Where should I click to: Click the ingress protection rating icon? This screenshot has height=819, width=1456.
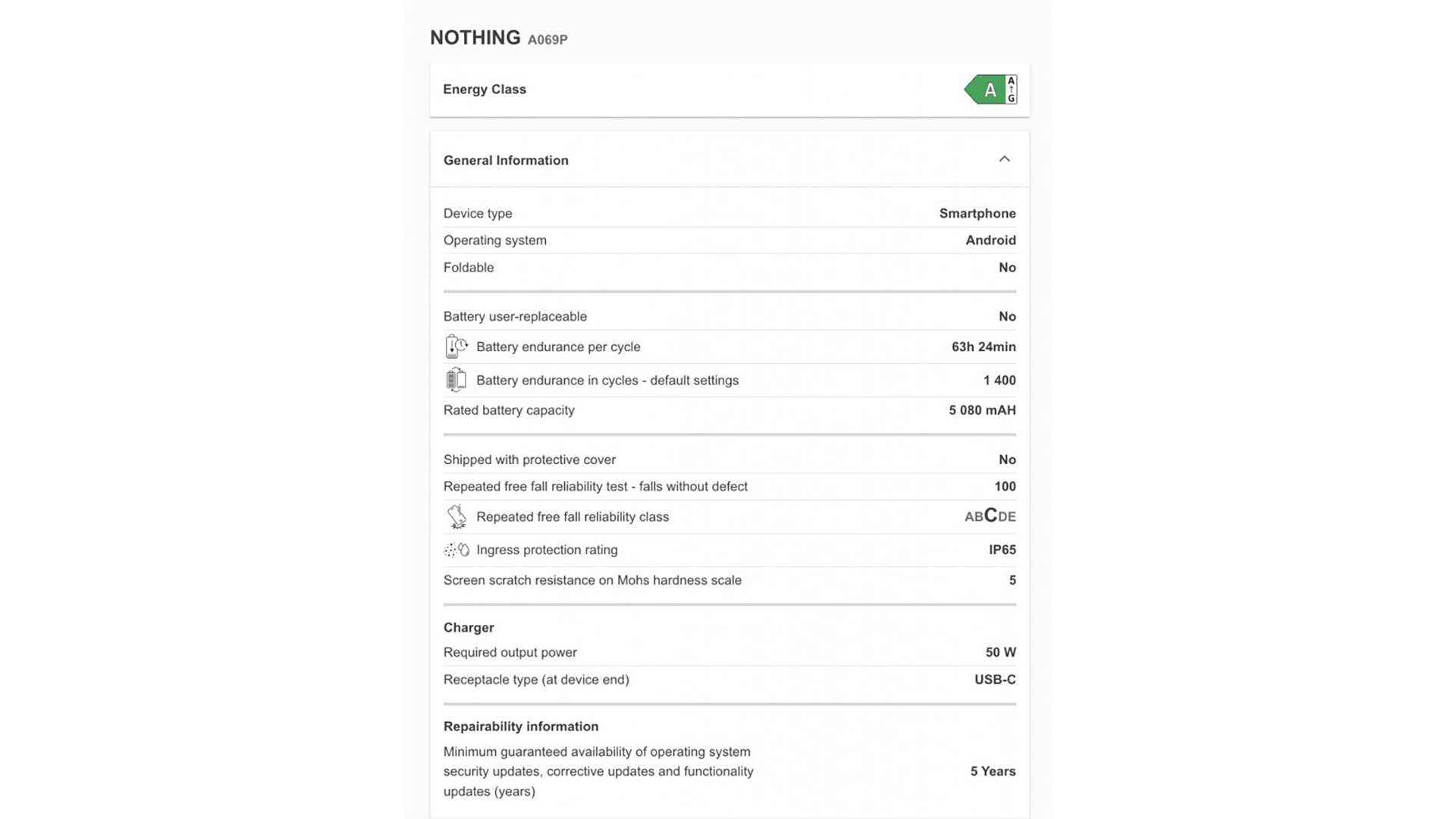coord(457,550)
